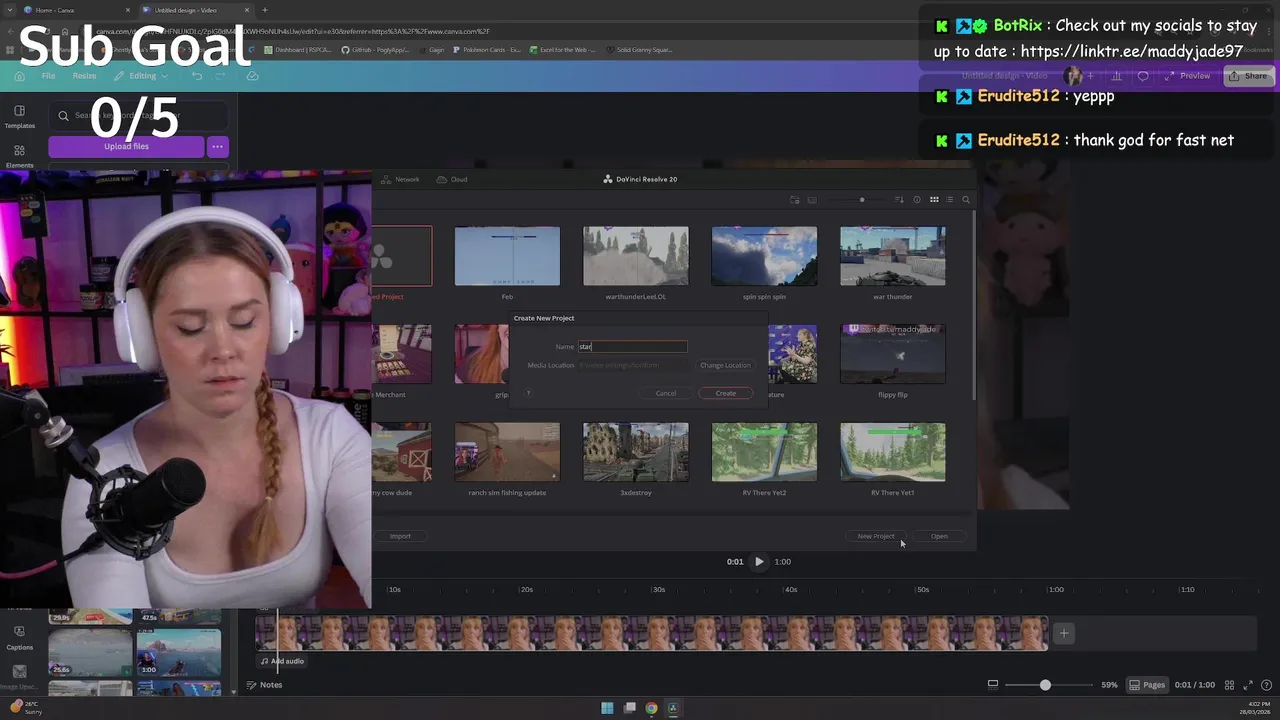This screenshot has width=1280, height=720.
Task: Select the 3xdestroy project thumbnail
Action: tap(636, 452)
